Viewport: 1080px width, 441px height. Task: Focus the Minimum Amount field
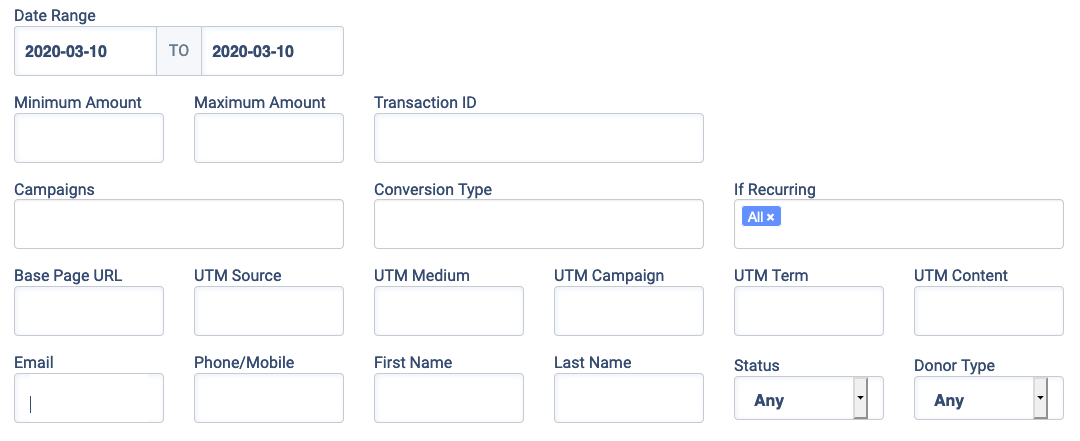pos(89,138)
